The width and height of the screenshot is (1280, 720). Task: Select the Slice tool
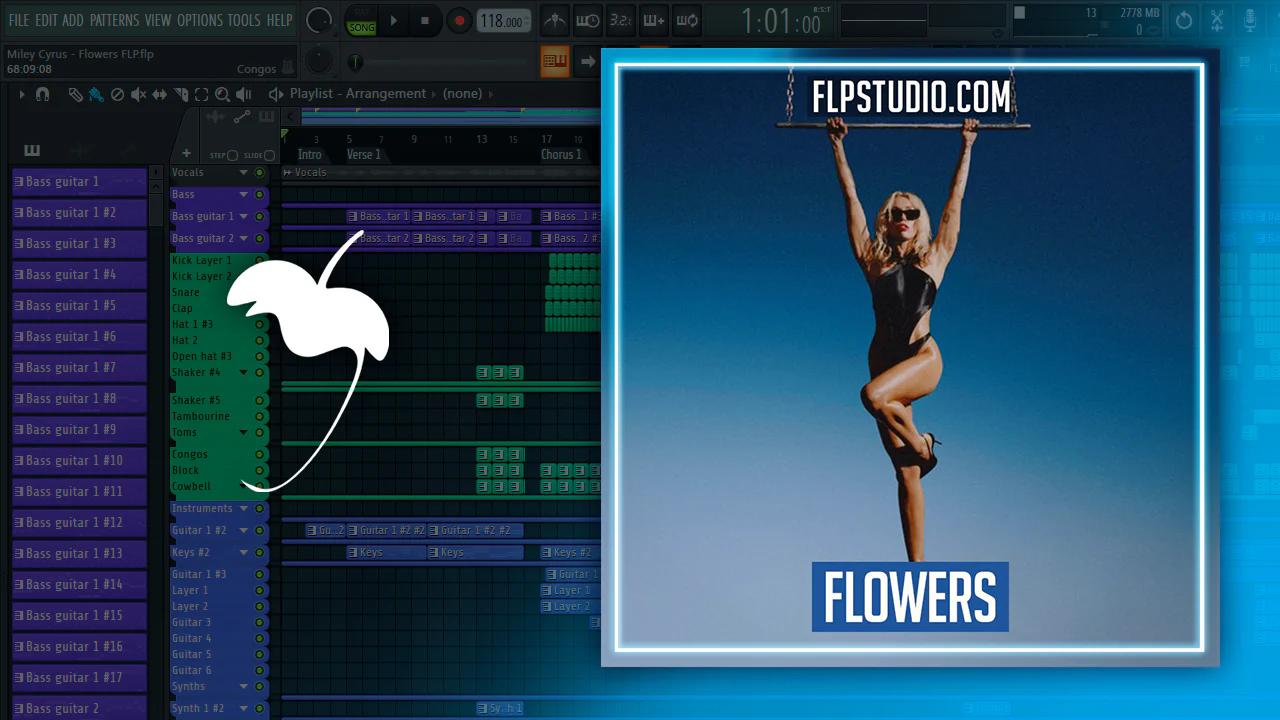[181, 94]
